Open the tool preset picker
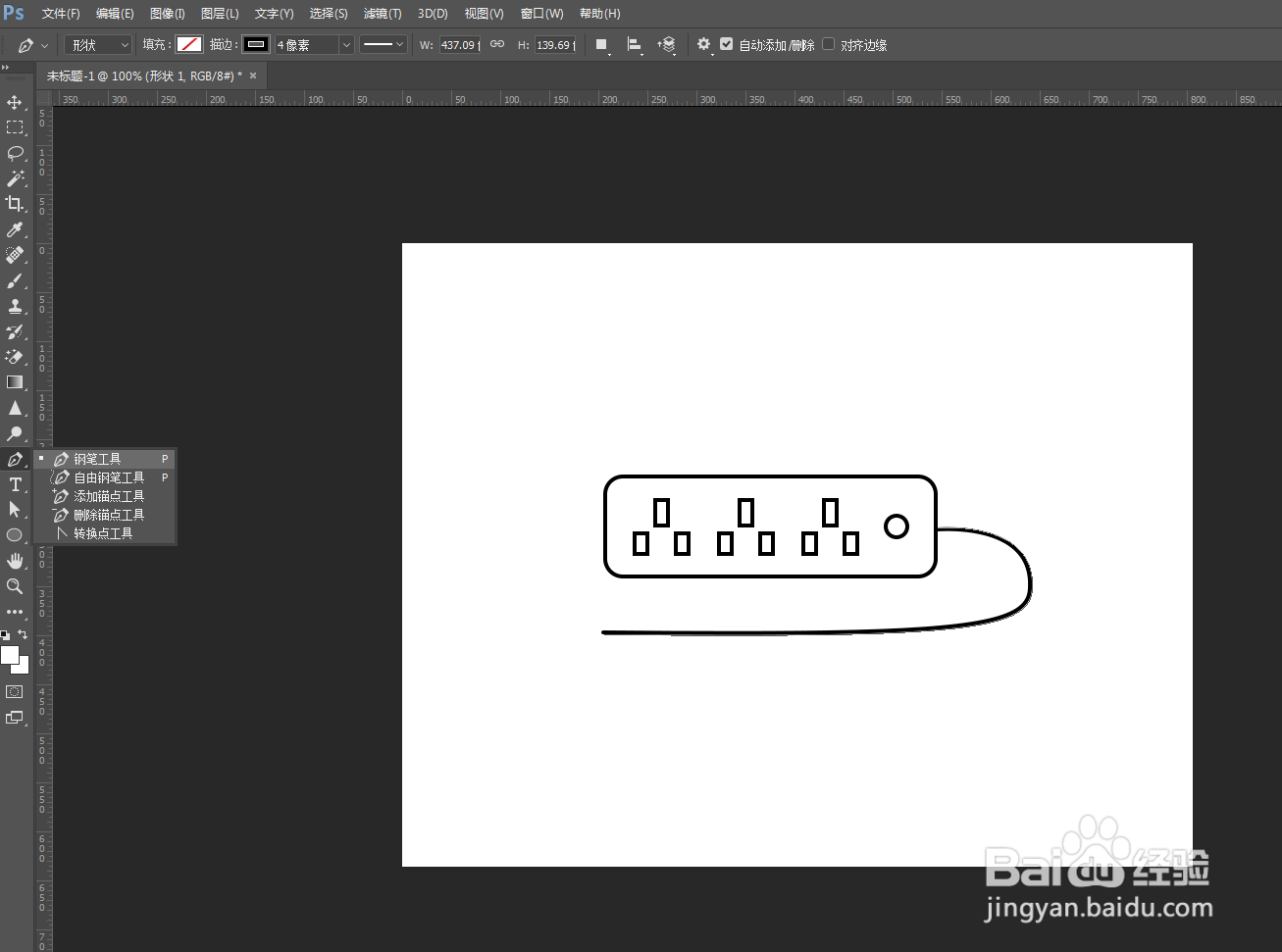The image size is (1282, 952). tap(31, 45)
